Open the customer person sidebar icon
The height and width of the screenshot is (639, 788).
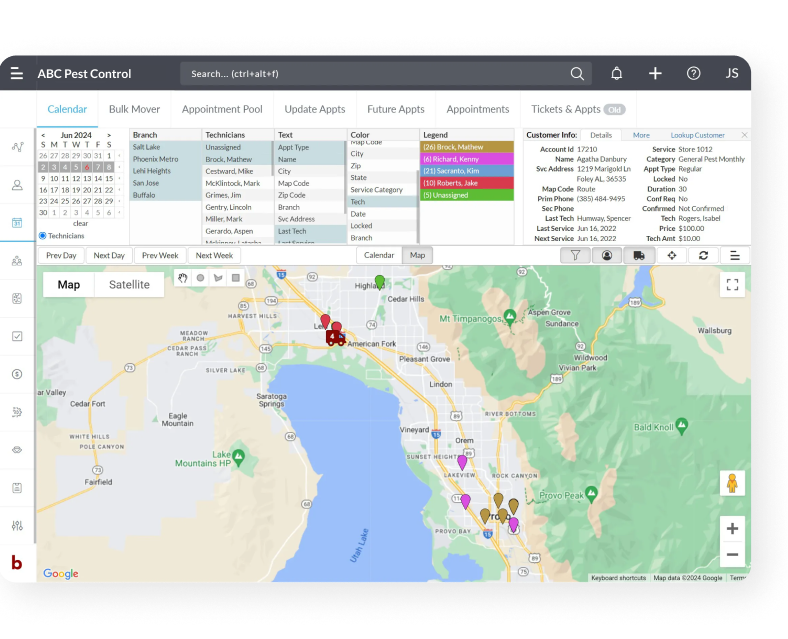[x=17, y=185]
